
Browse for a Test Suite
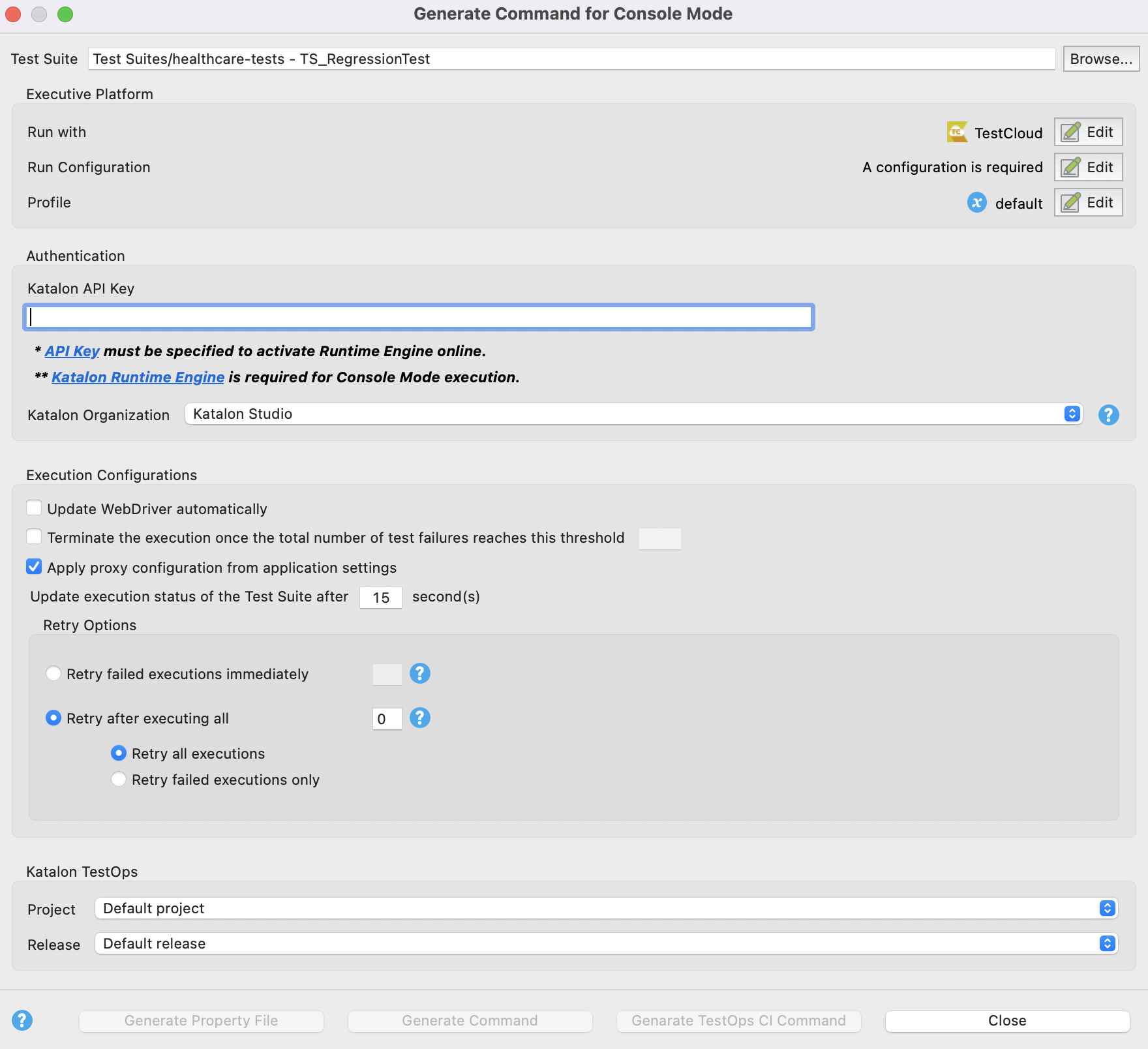[x=1101, y=59]
